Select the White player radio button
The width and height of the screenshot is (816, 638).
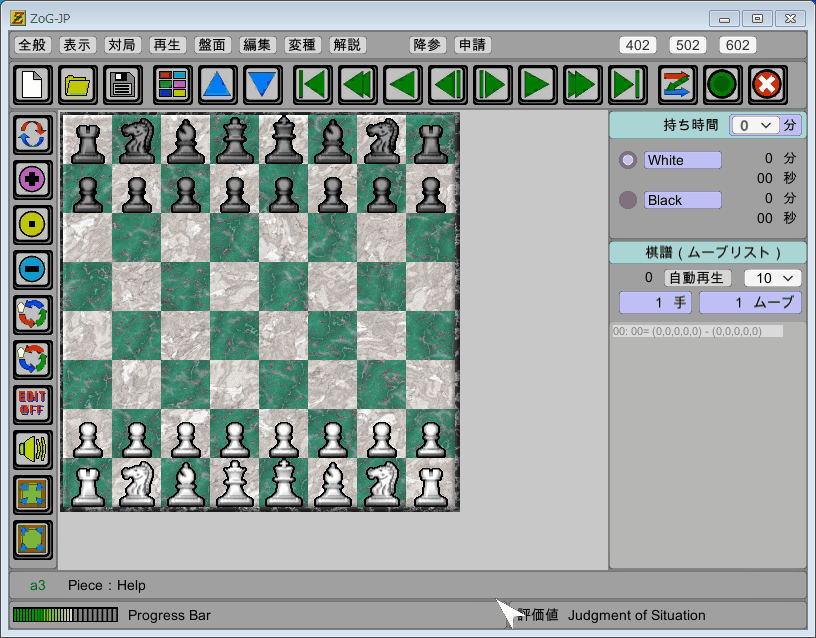(x=628, y=160)
